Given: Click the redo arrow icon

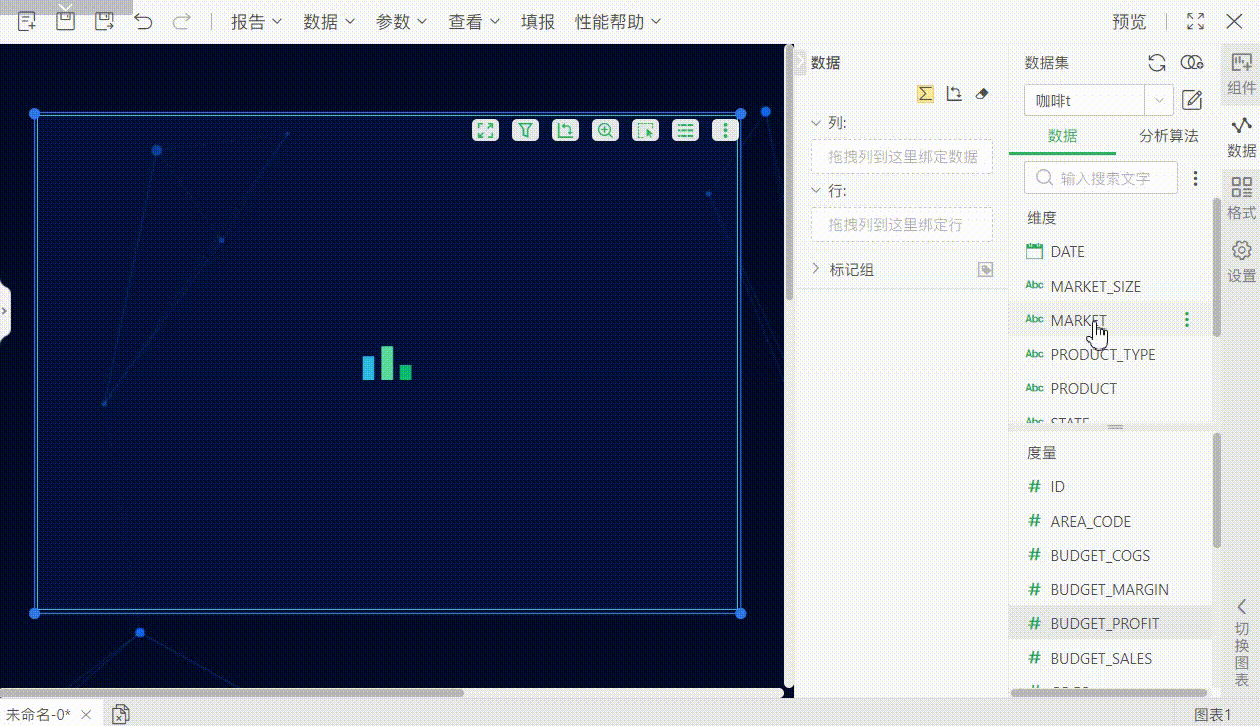Looking at the screenshot, I should click(181, 21).
